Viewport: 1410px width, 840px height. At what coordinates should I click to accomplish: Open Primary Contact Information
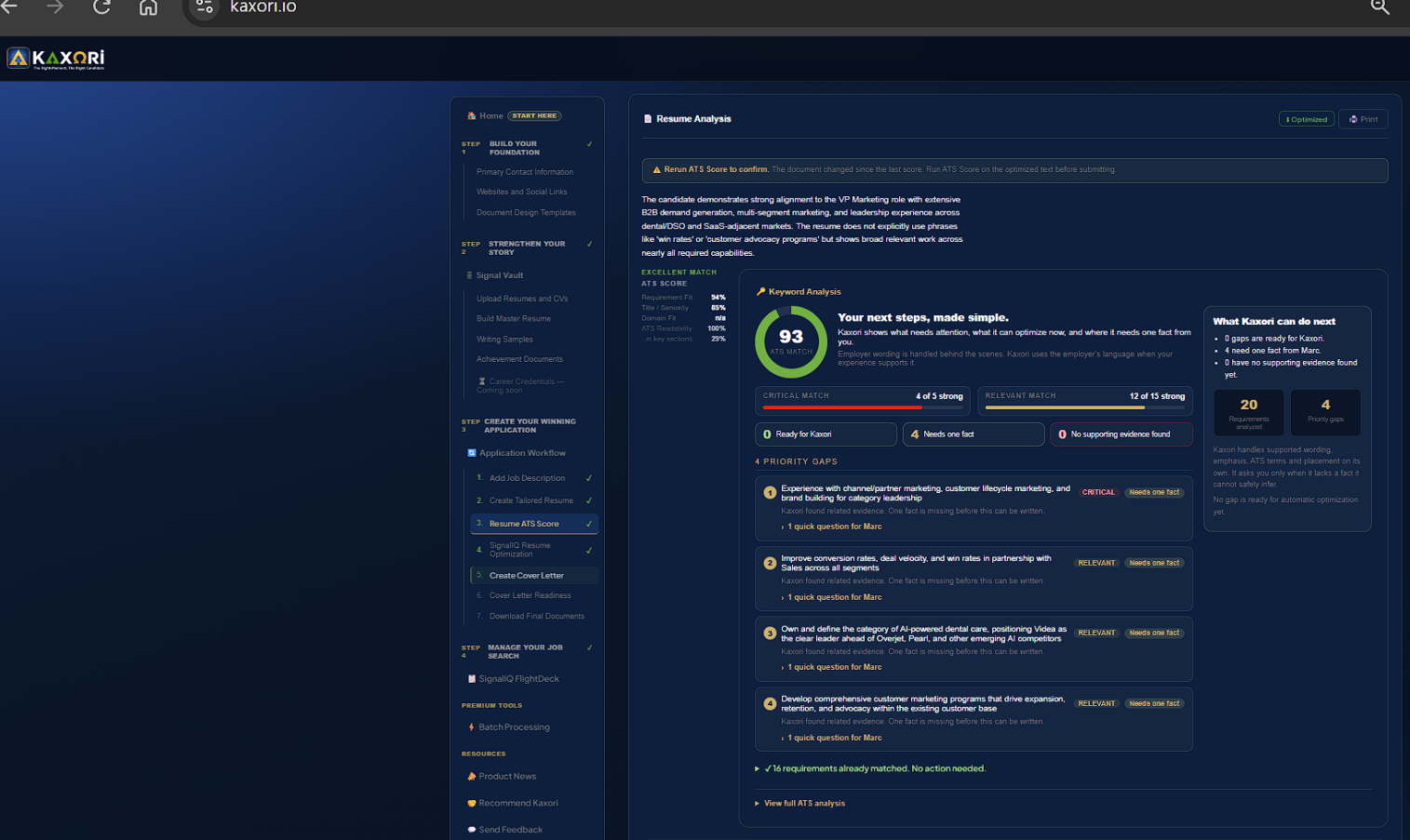(525, 172)
